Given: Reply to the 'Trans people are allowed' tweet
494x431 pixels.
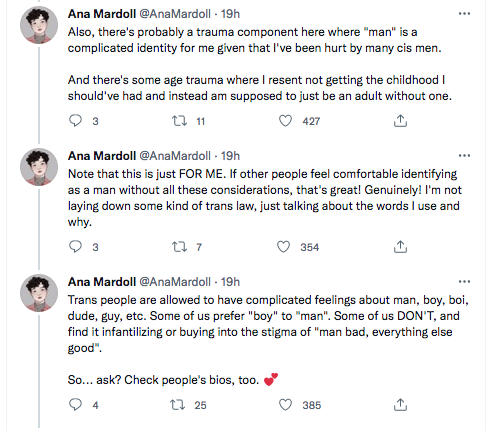Looking at the screenshot, I should click(x=75, y=405).
